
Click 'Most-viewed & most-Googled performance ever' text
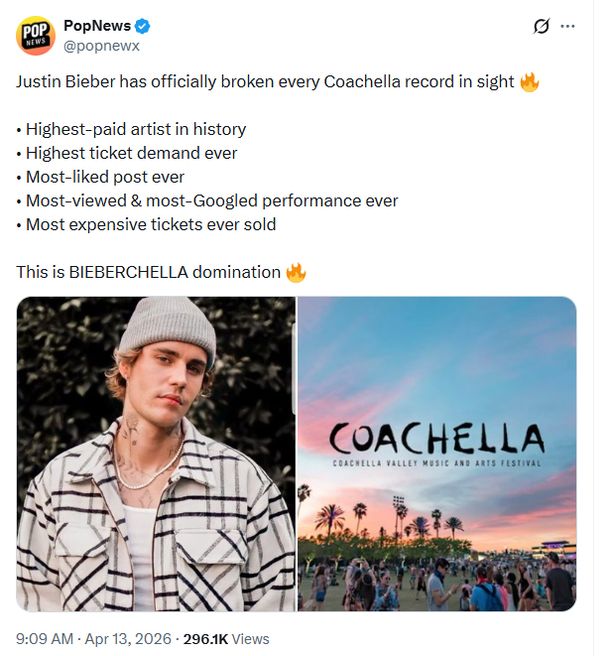pos(207,201)
